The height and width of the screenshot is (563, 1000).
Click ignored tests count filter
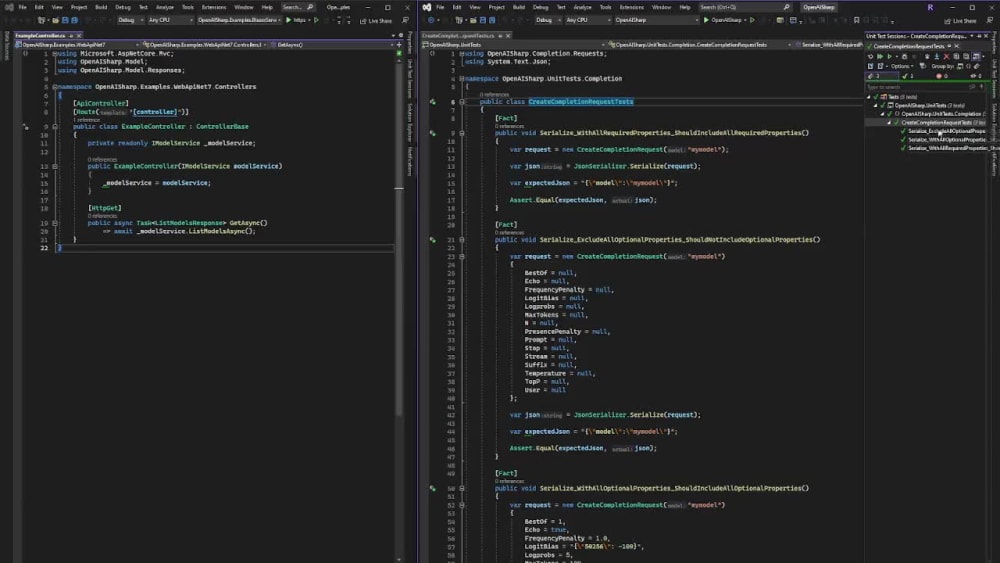[x=976, y=76]
